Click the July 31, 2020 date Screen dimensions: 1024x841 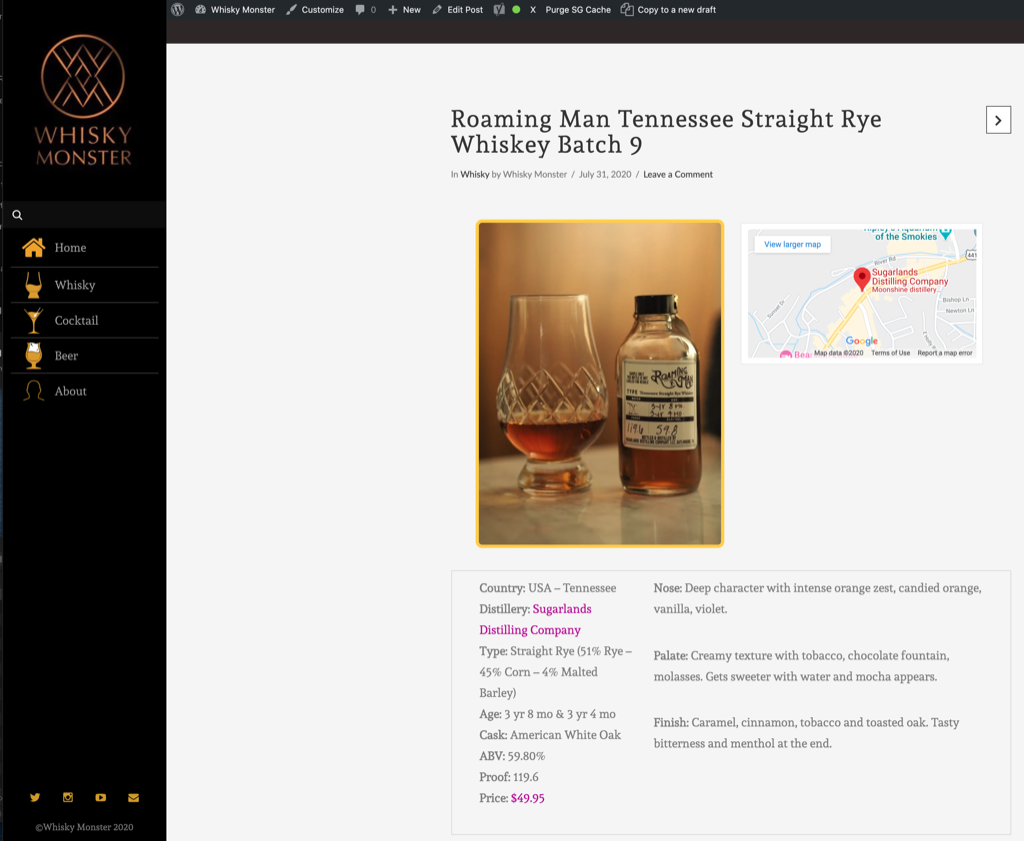click(605, 174)
